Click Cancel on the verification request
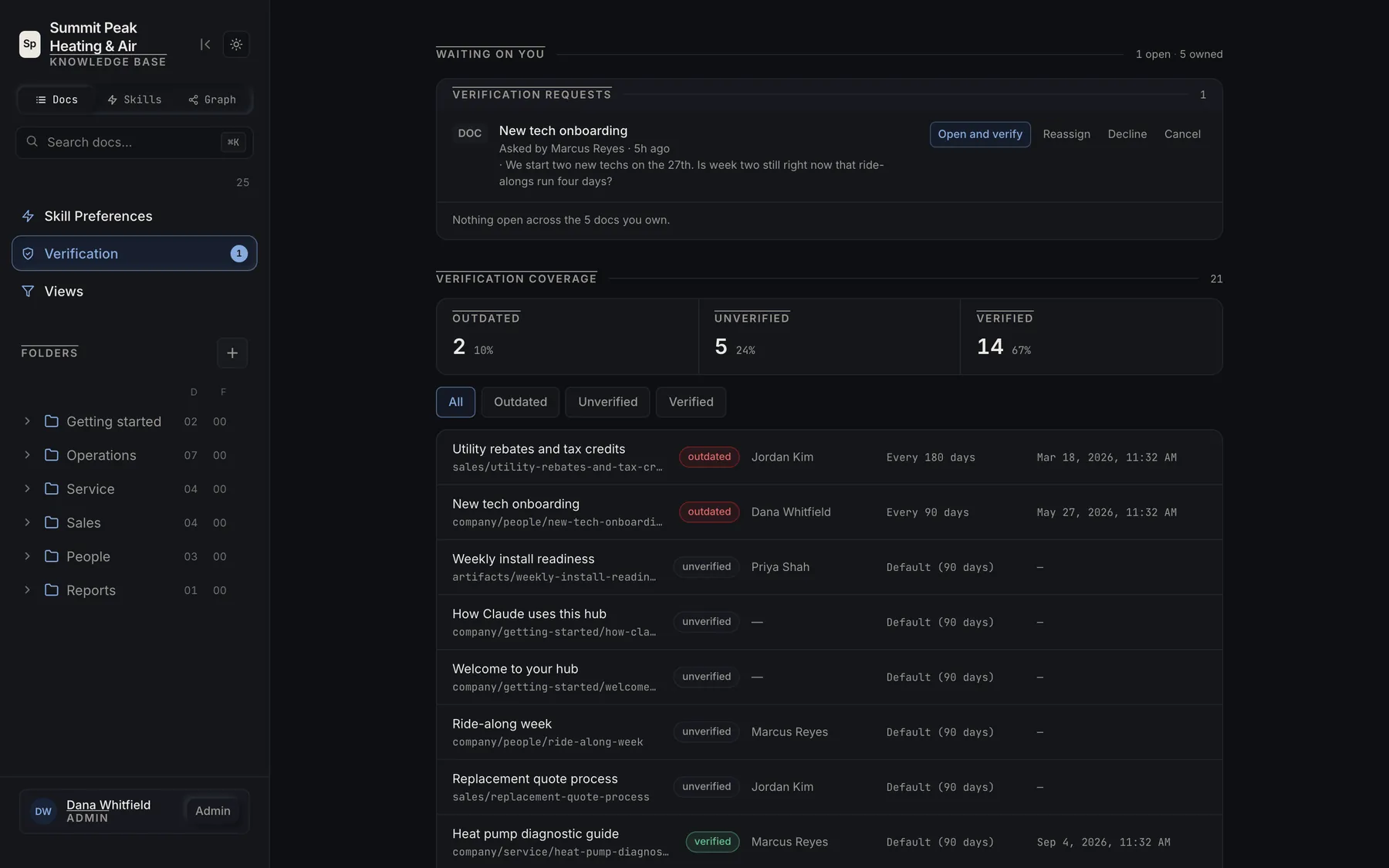This screenshot has width=1389, height=868. coord(1182,134)
